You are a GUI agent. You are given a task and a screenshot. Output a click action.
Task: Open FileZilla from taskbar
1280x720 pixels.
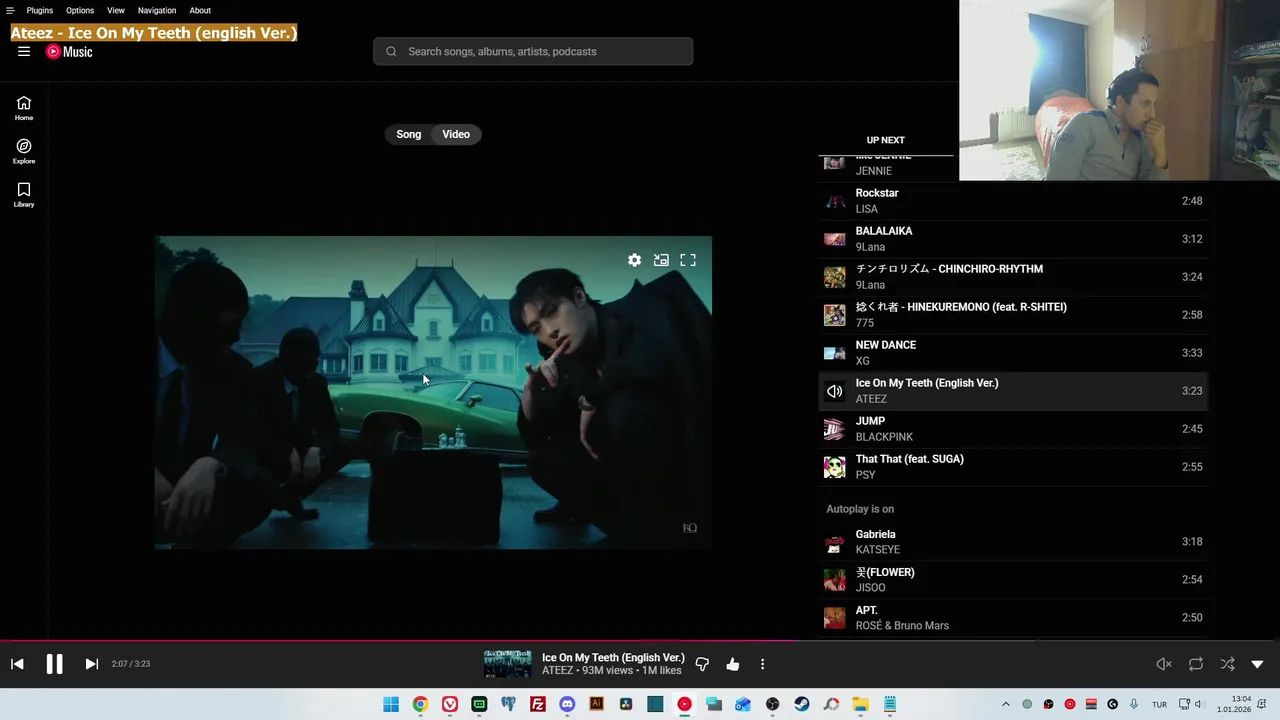[x=538, y=704]
